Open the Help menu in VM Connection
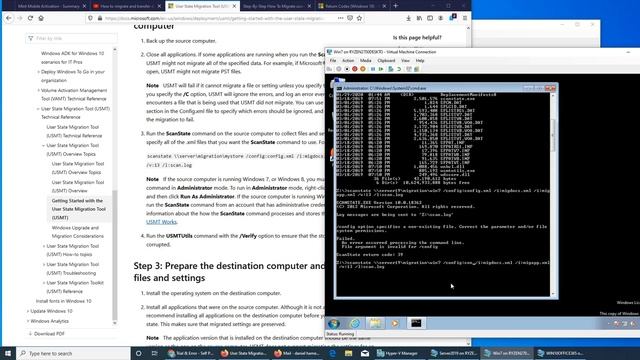Image resolution: width=640 pixels, height=360 pixels. pos(420,60)
